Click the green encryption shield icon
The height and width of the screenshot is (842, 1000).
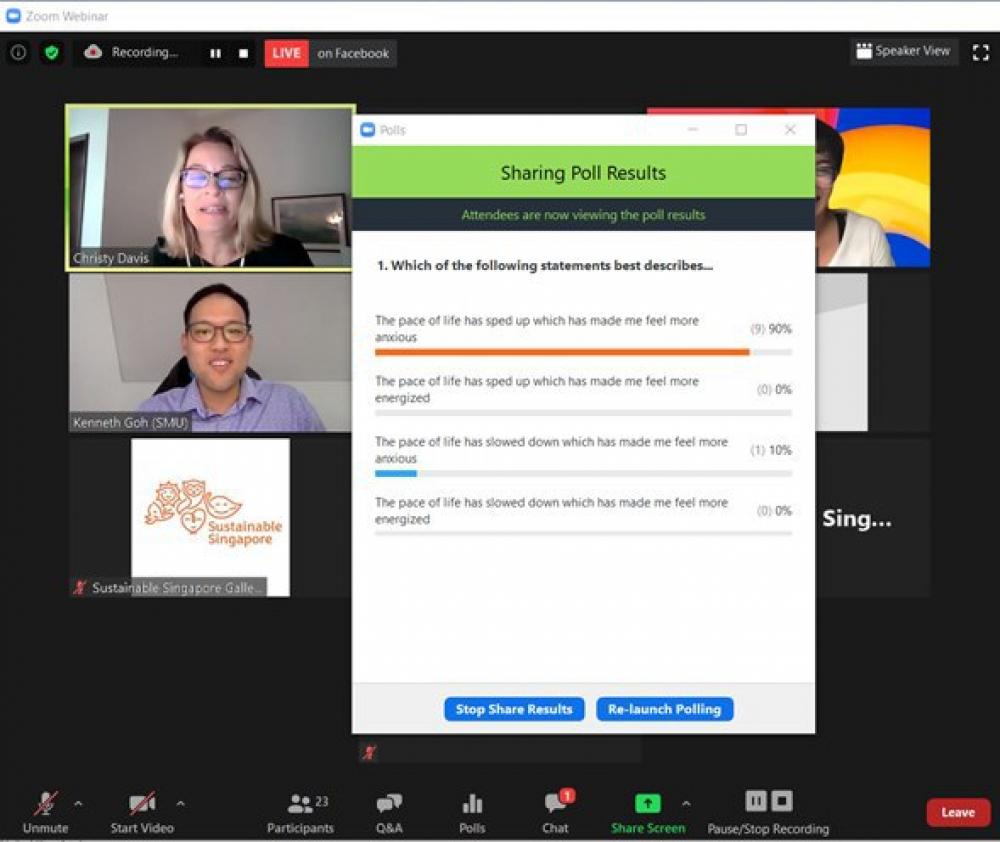point(52,52)
